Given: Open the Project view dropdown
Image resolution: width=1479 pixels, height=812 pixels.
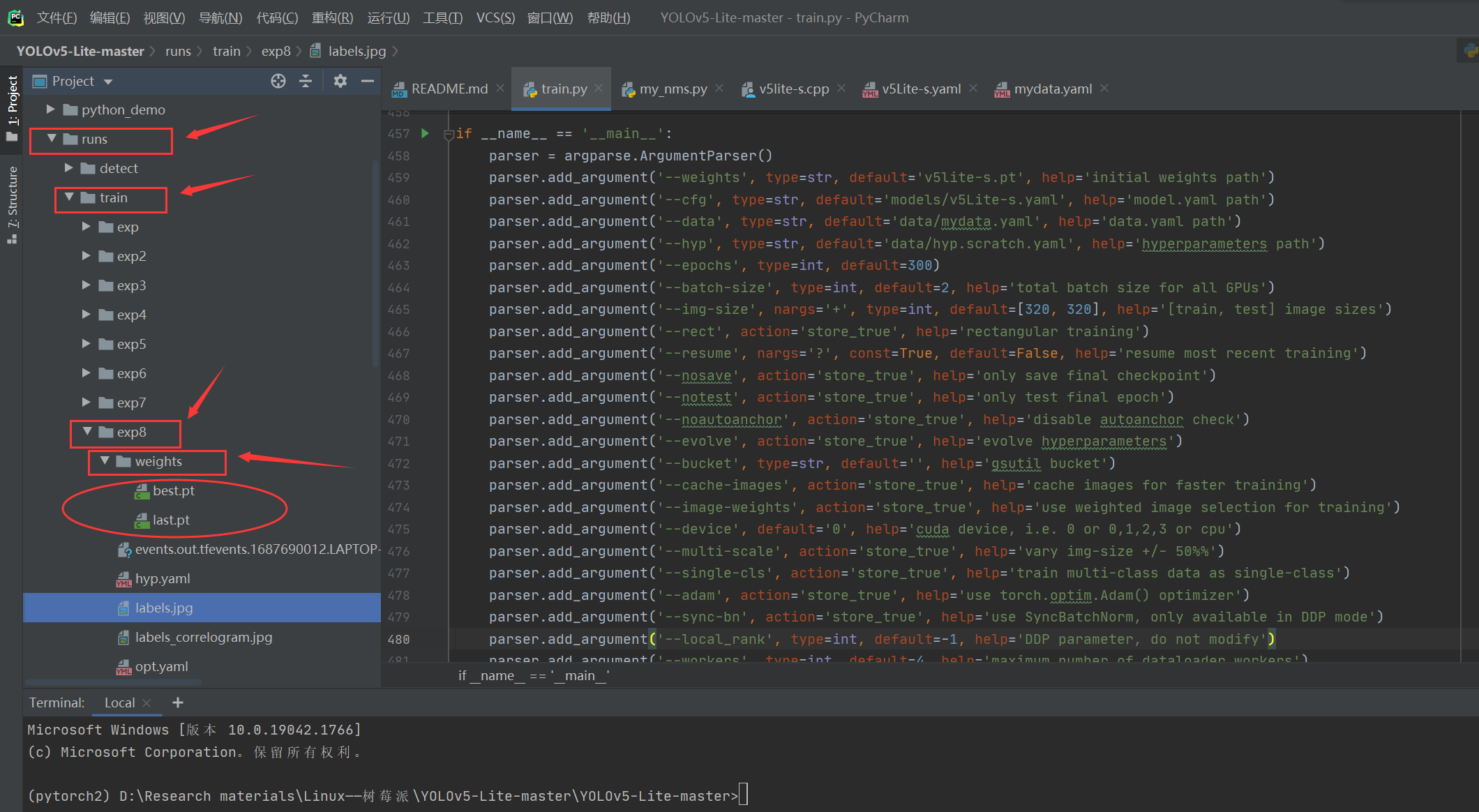Looking at the screenshot, I should tap(108, 82).
